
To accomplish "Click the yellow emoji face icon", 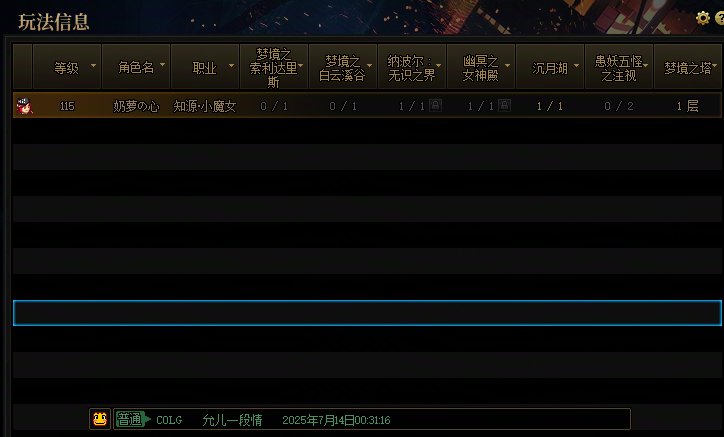I will (x=100, y=419).
